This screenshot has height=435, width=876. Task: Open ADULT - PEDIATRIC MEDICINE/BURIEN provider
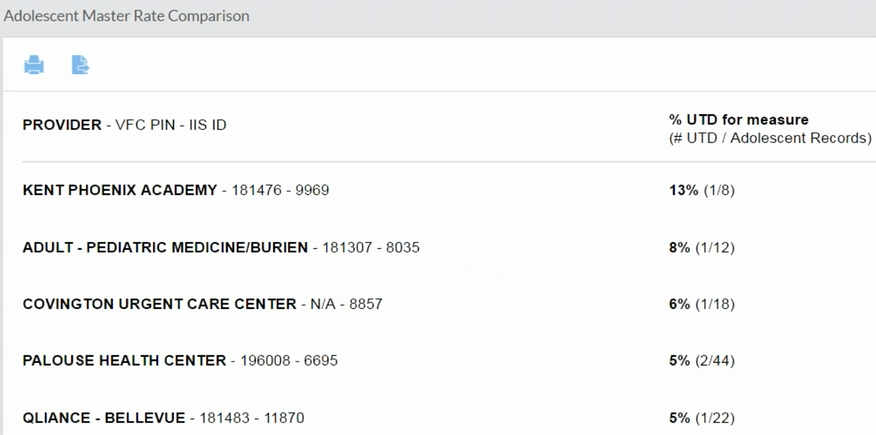165,247
